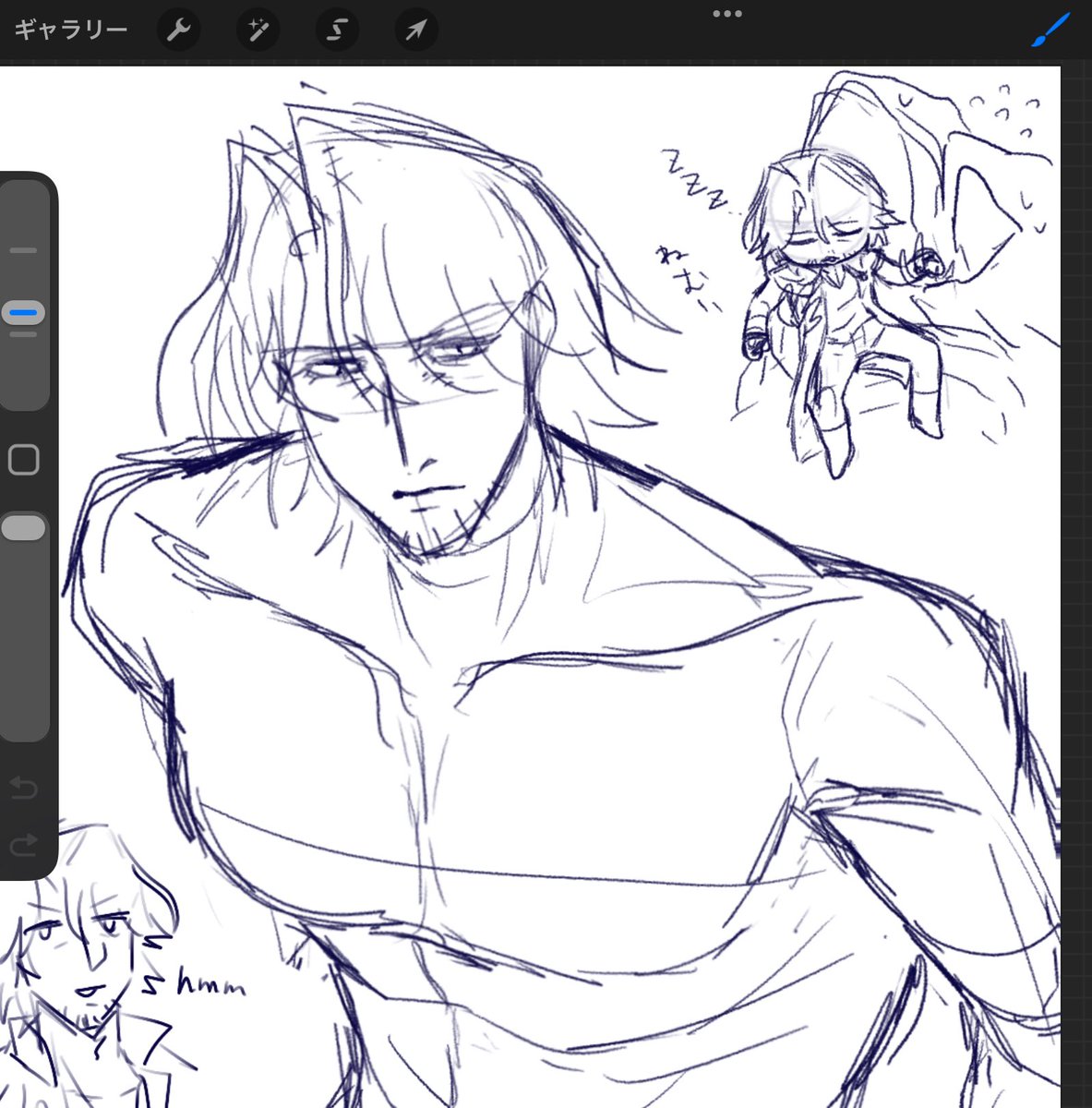Open the ギャラリー gallery view
The width and height of the screenshot is (1092, 1108).
pos(70,30)
